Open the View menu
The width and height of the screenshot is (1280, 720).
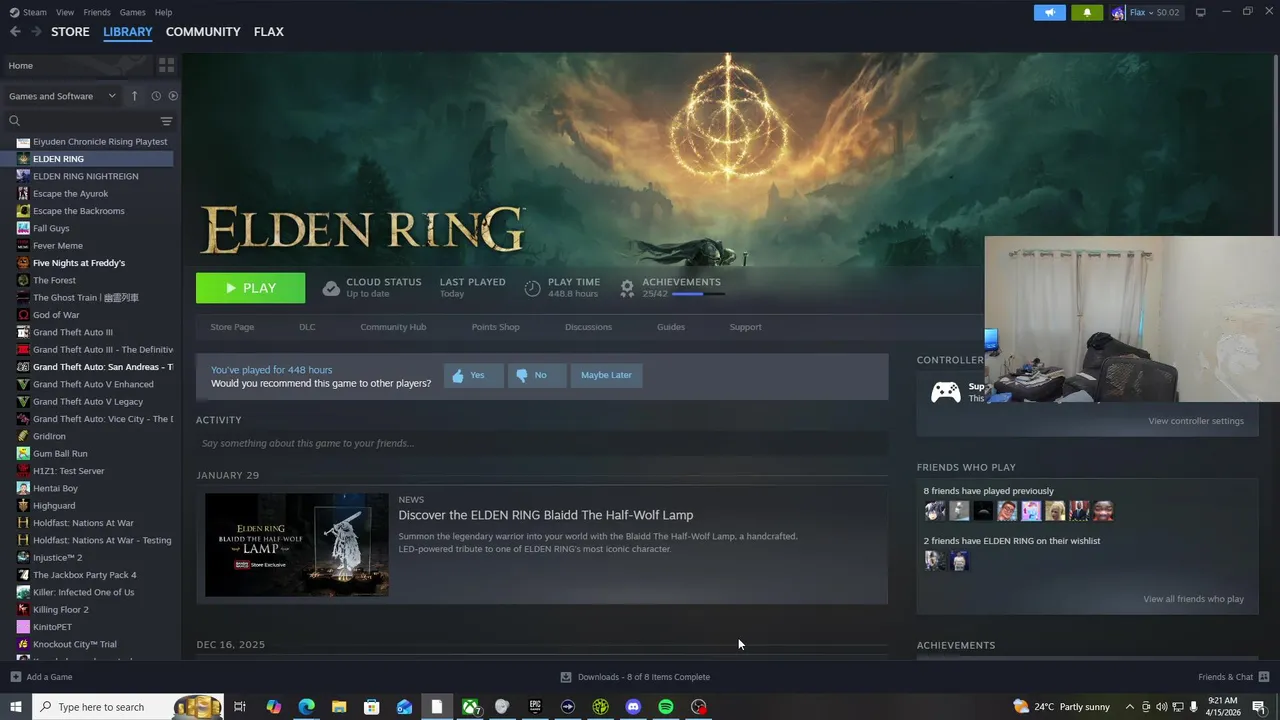tap(65, 12)
